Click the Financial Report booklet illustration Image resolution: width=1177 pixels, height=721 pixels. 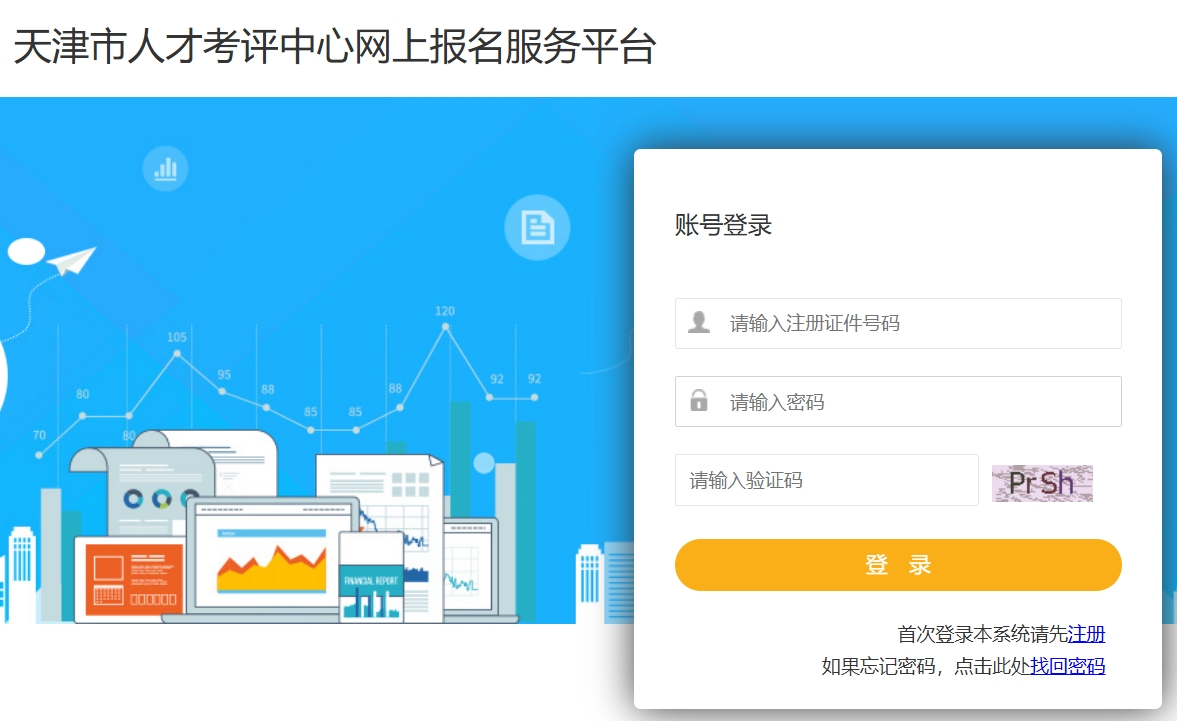371,577
